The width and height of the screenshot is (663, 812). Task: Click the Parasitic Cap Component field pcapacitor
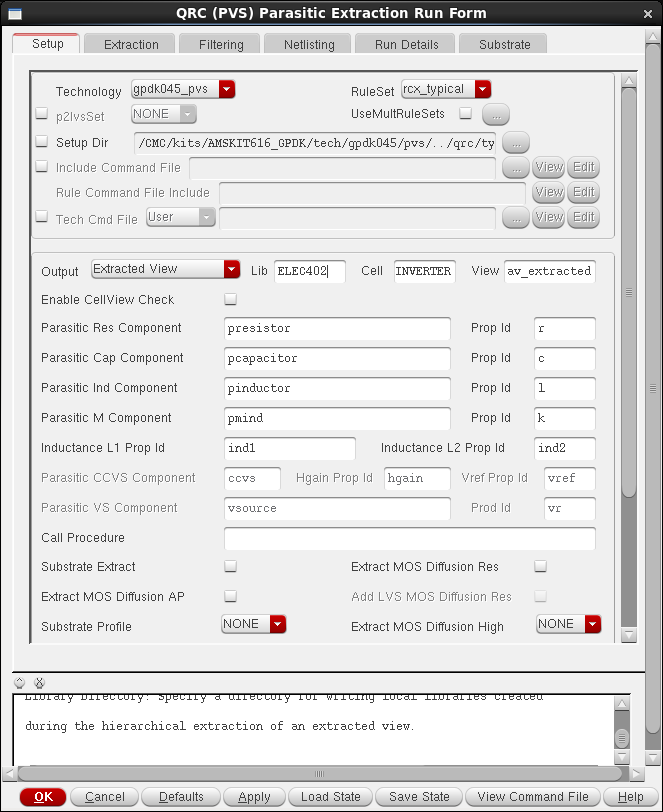pos(337,358)
